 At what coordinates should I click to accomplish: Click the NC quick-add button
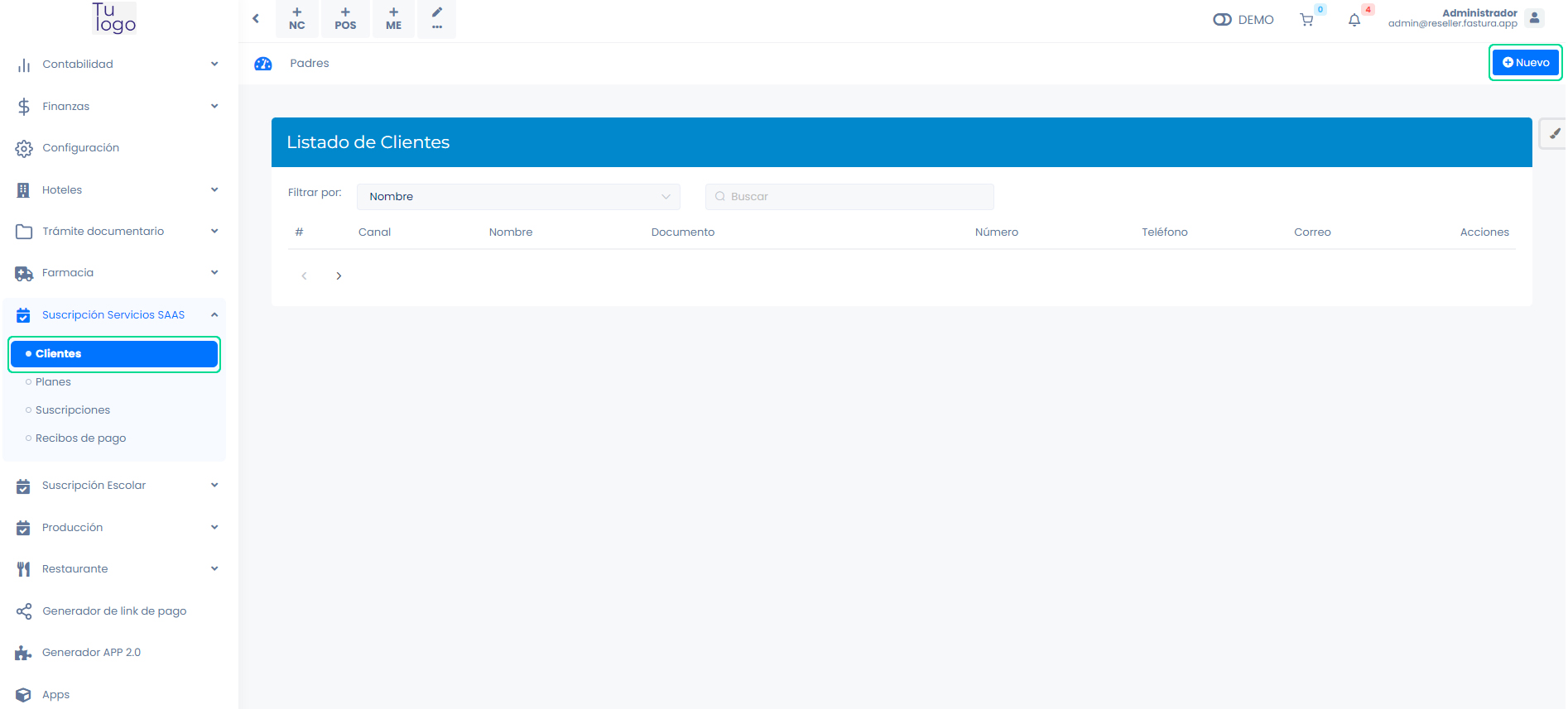(297, 18)
